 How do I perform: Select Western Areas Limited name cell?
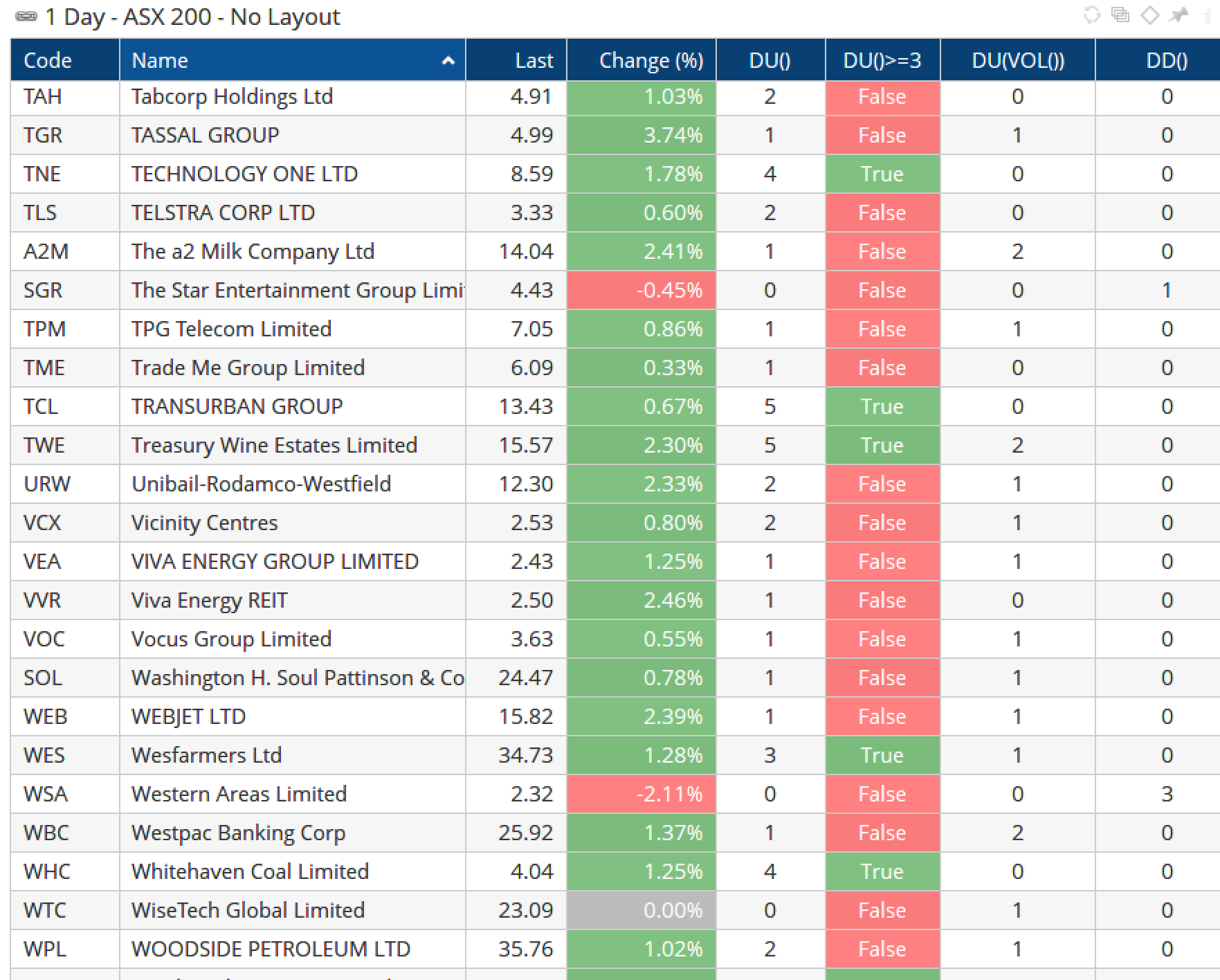pyautogui.click(x=293, y=794)
